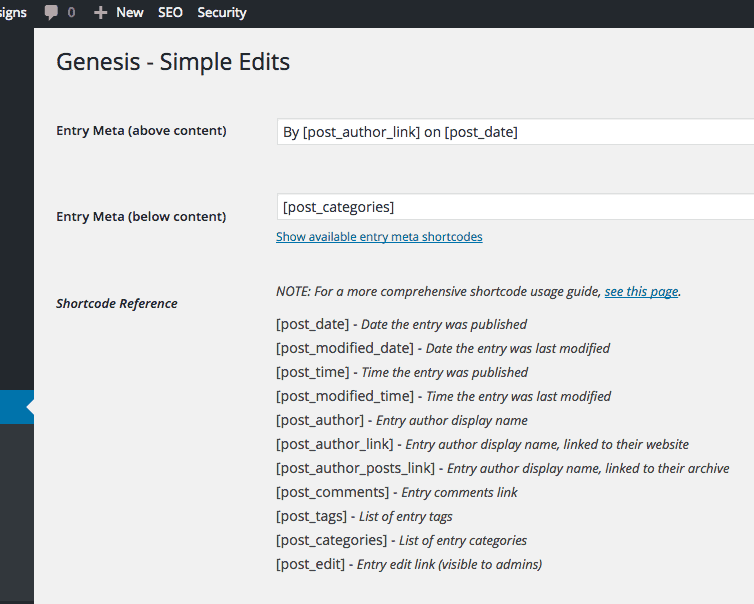The width and height of the screenshot is (754, 604).
Task: Click description 'Entry comments link'
Action: [x=459, y=493]
